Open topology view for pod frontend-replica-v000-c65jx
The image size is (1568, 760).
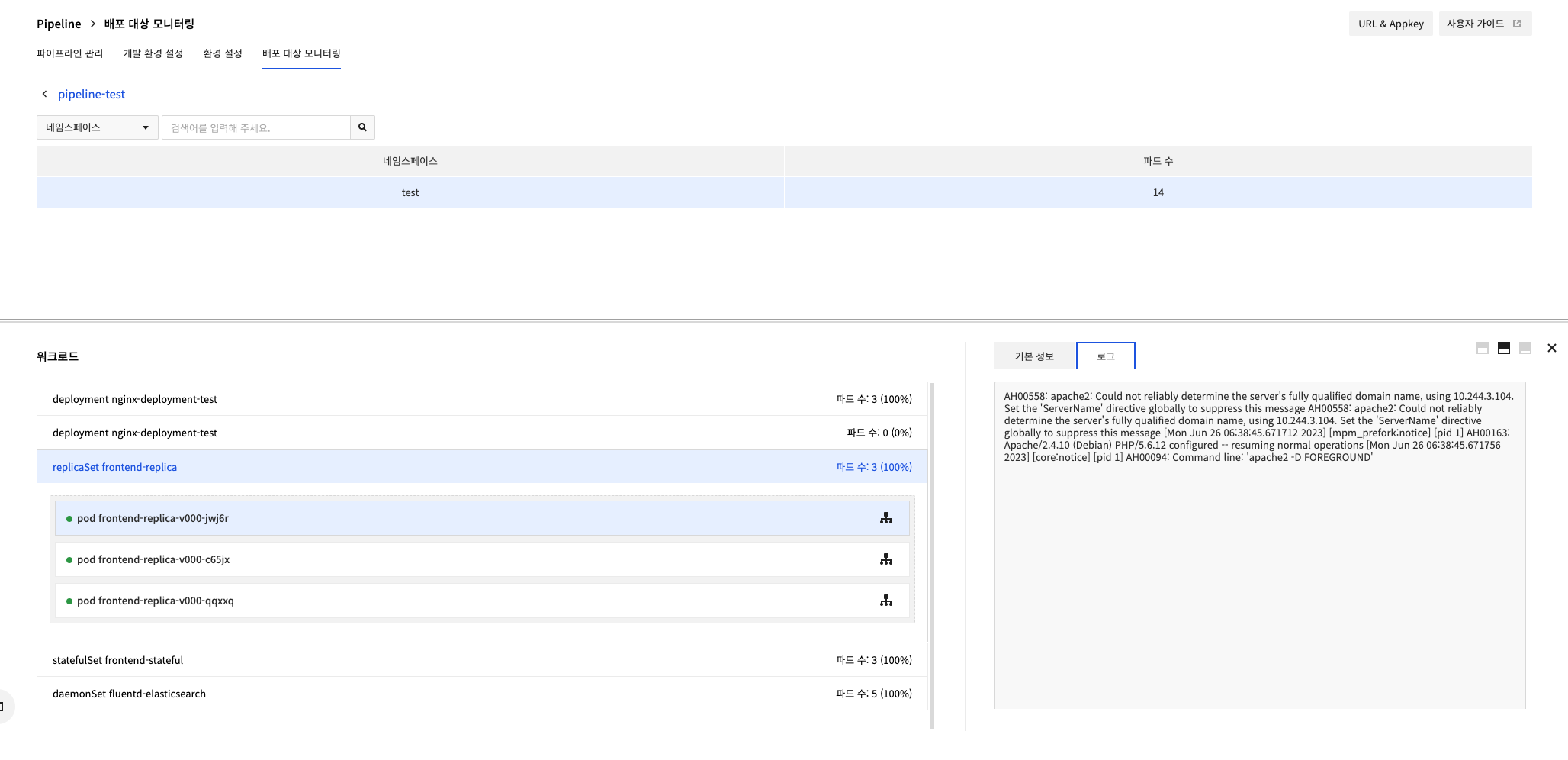click(x=885, y=559)
